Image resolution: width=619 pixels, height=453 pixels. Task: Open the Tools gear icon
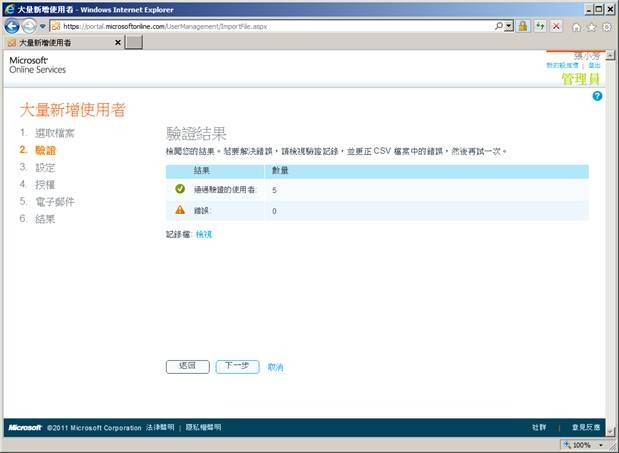tap(607, 27)
